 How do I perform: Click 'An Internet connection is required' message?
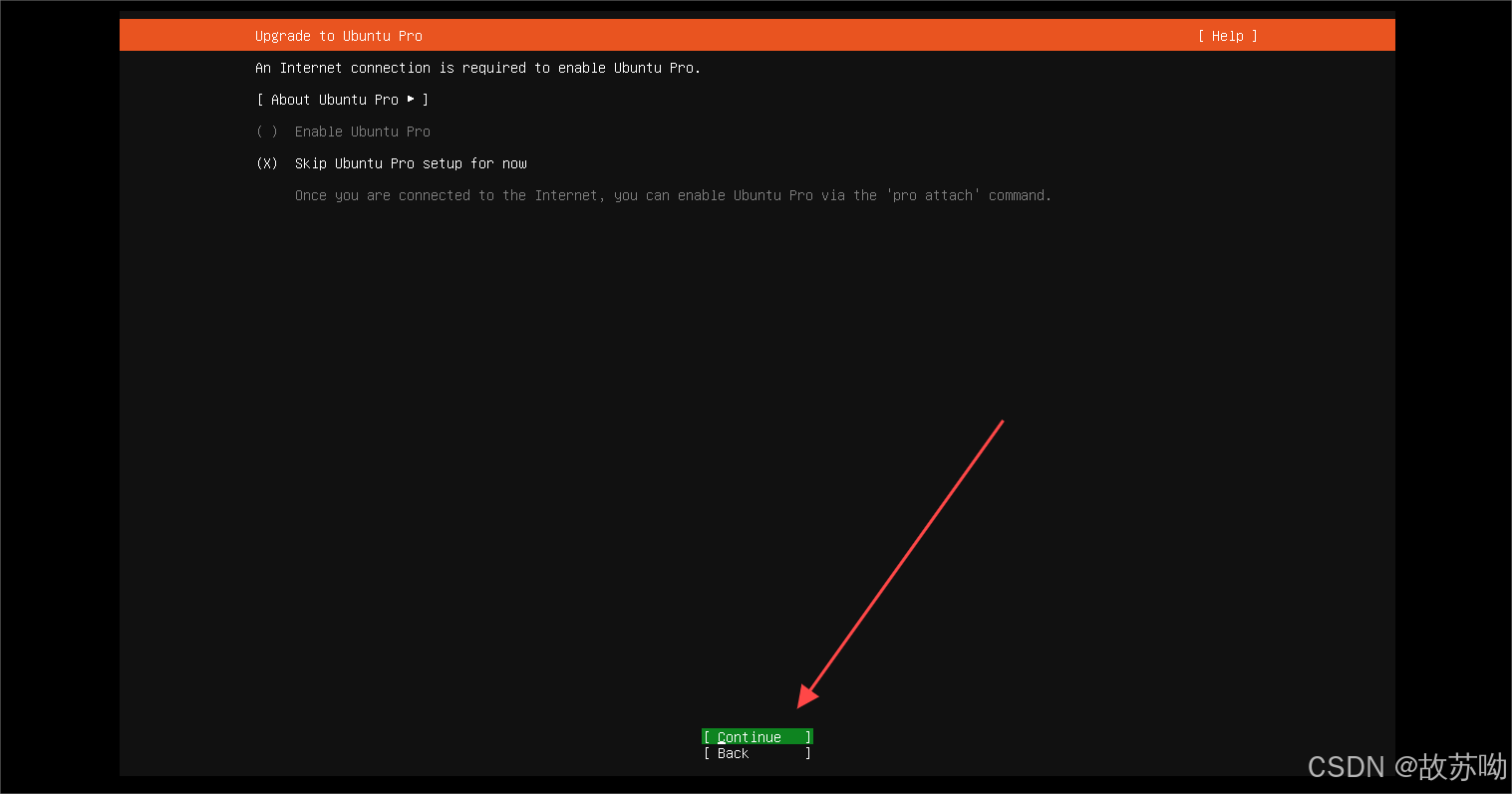click(477, 68)
